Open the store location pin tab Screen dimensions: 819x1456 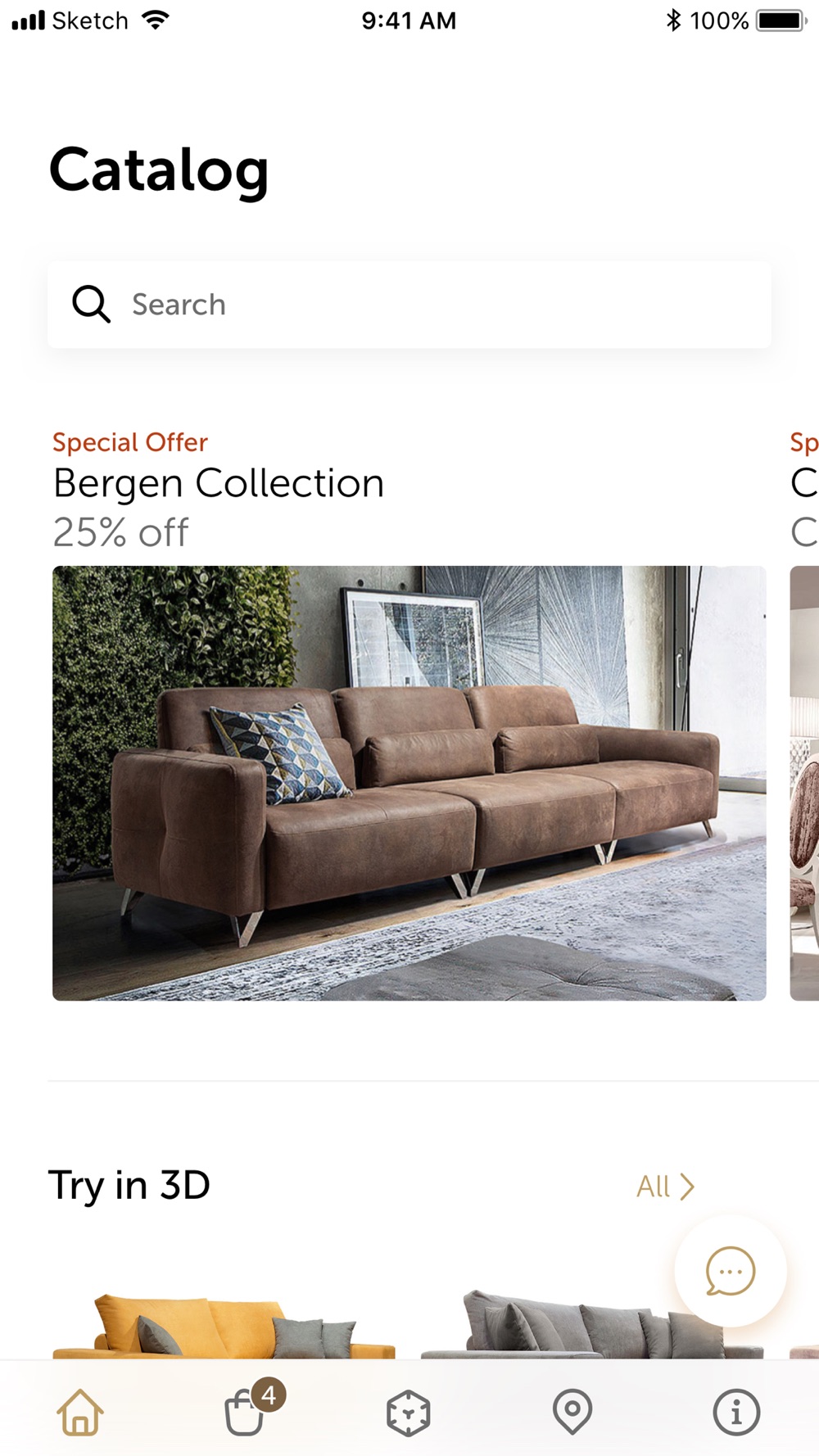pos(572,1412)
